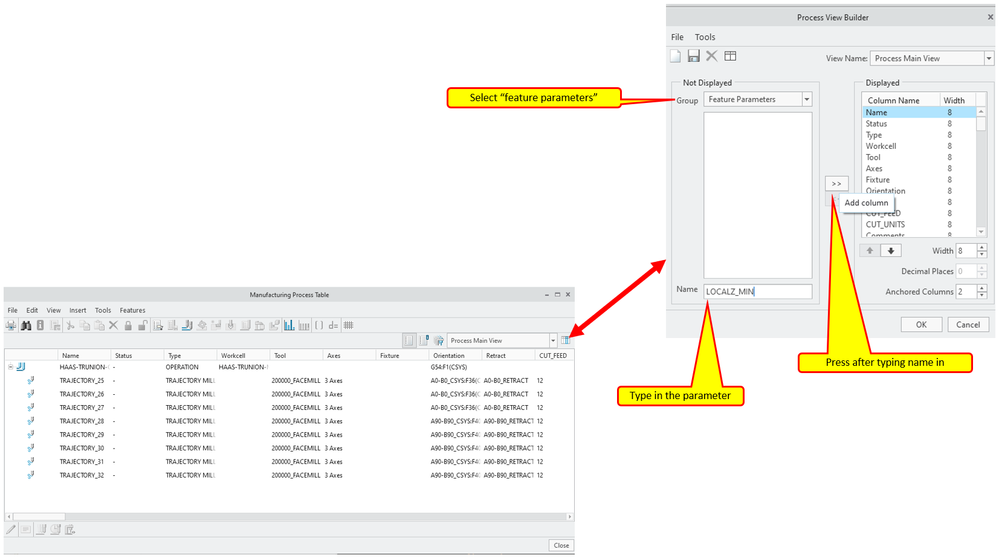Click Cancel in Process View Builder

tap(968, 324)
